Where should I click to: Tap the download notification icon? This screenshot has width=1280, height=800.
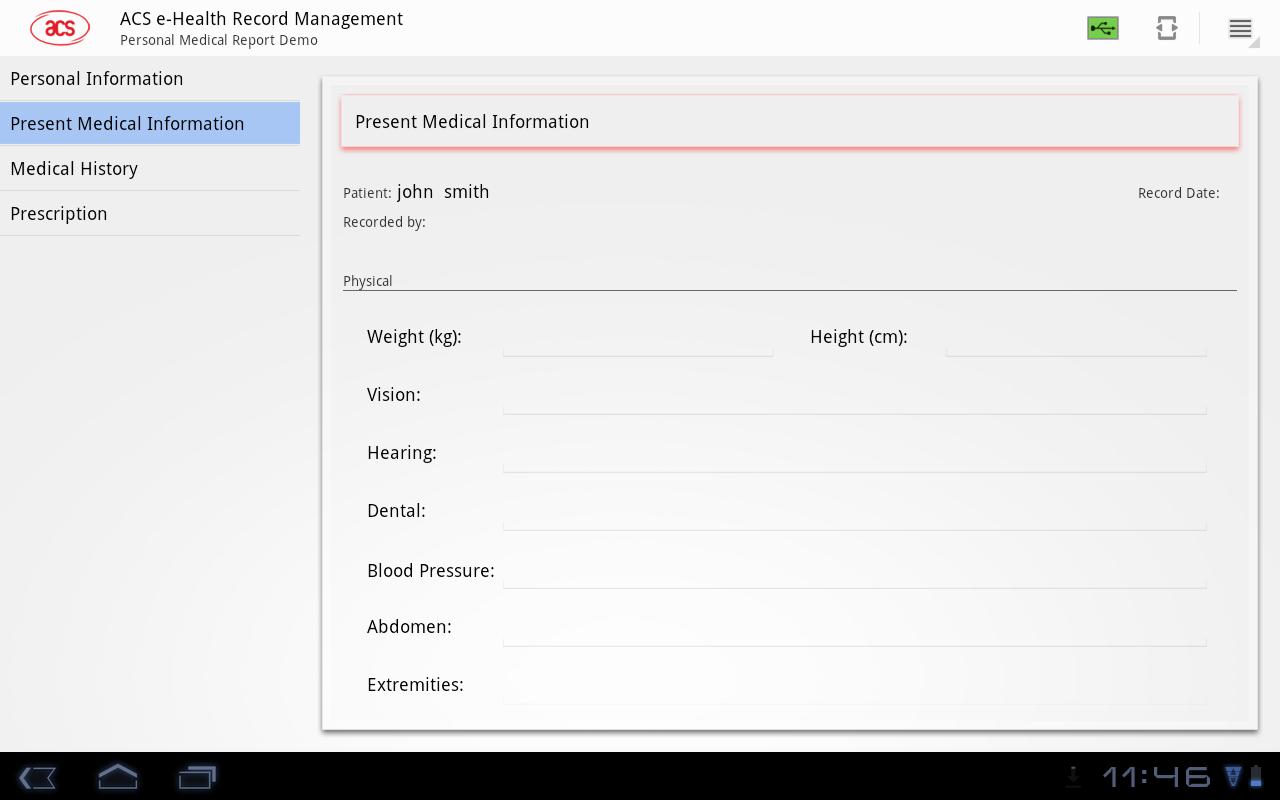[x=1073, y=776]
